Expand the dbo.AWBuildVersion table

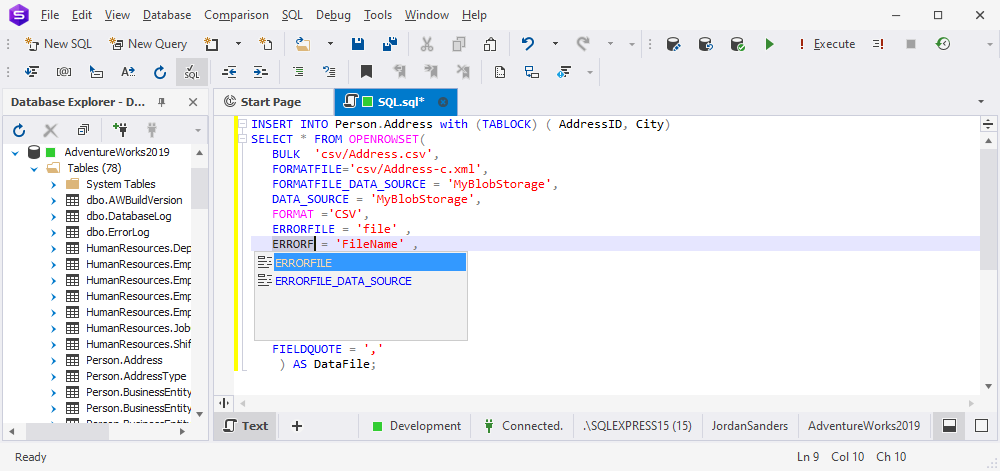pos(54,200)
